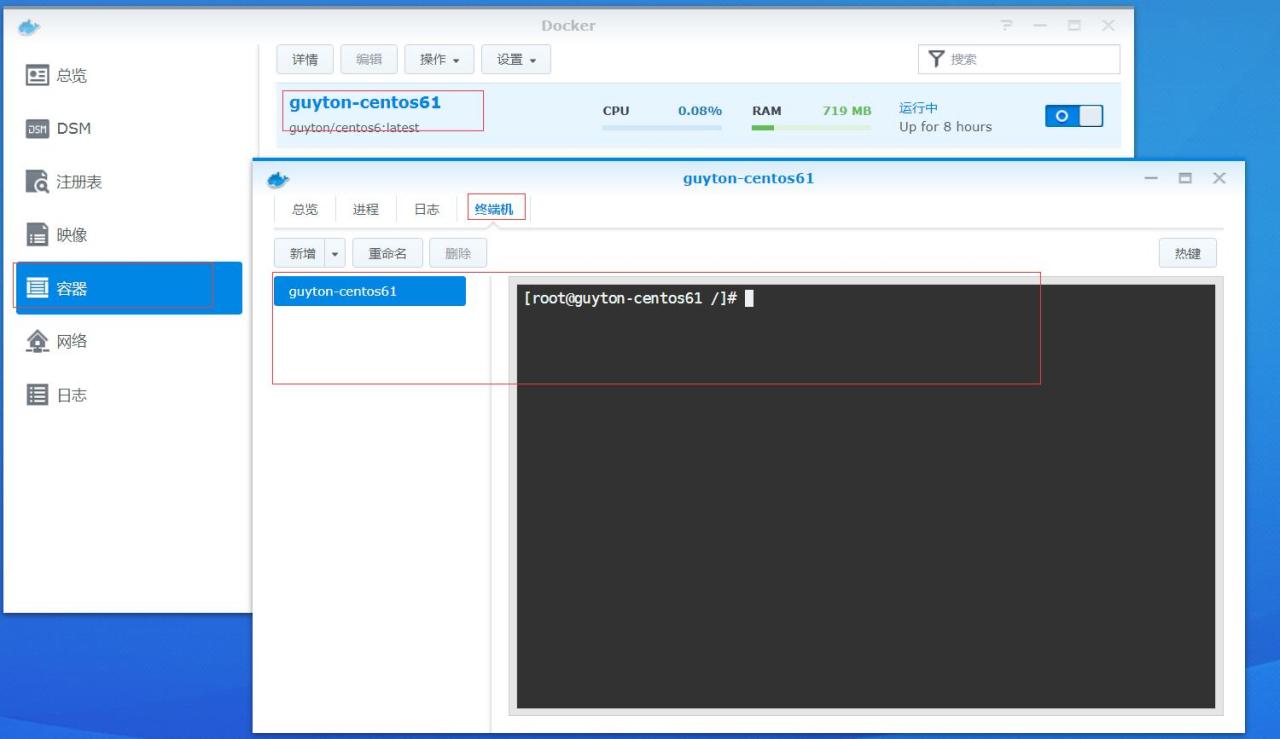
Task: Select guyton-centos61 in the terminal session list
Action: [369, 291]
